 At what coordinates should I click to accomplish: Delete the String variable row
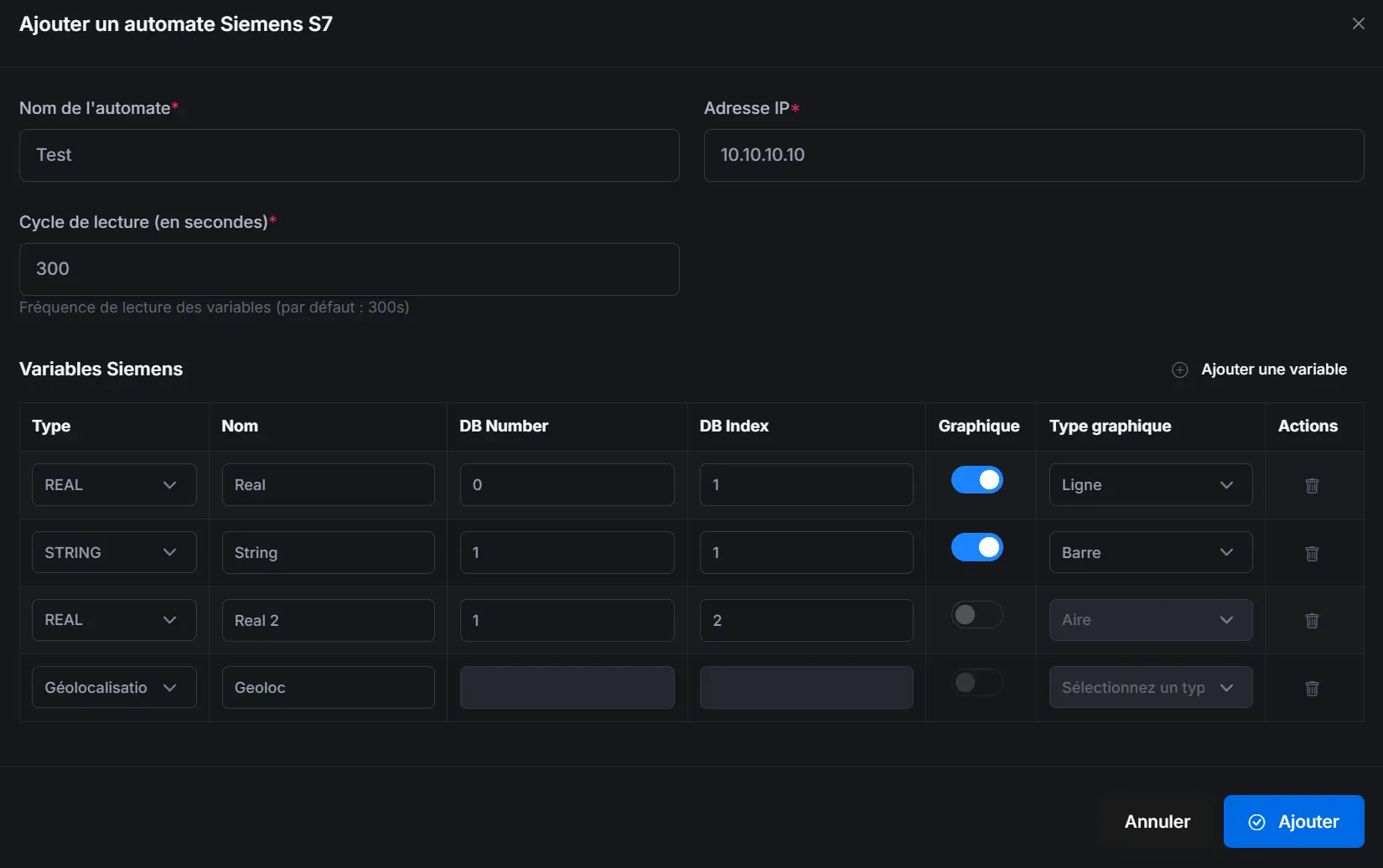[1313, 553]
